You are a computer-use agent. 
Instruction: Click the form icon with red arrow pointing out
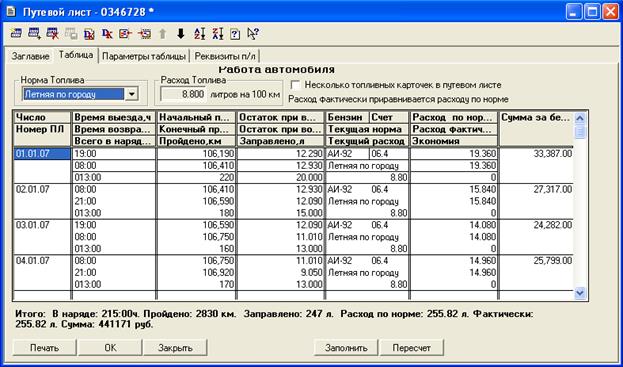[125, 34]
